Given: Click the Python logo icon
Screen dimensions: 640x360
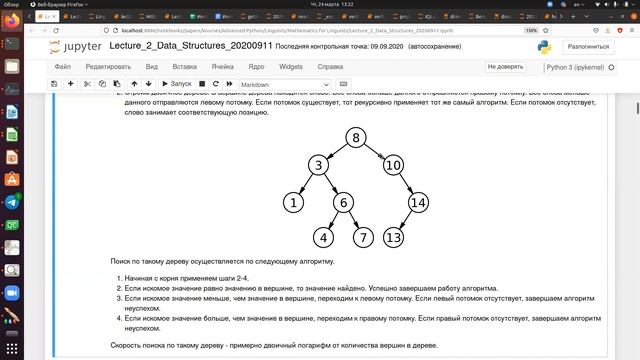Looking at the screenshot, I should pyautogui.click(x=544, y=47).
